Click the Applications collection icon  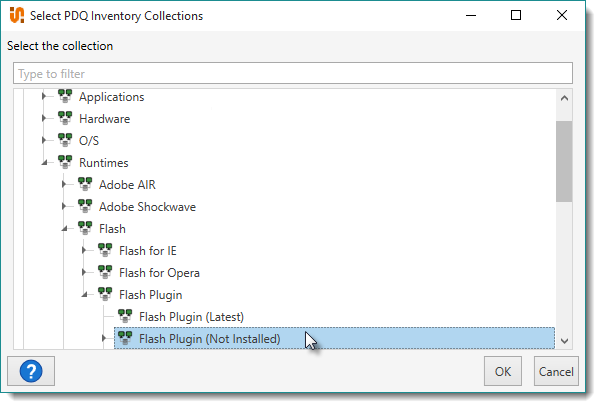[x=65, y=97]
